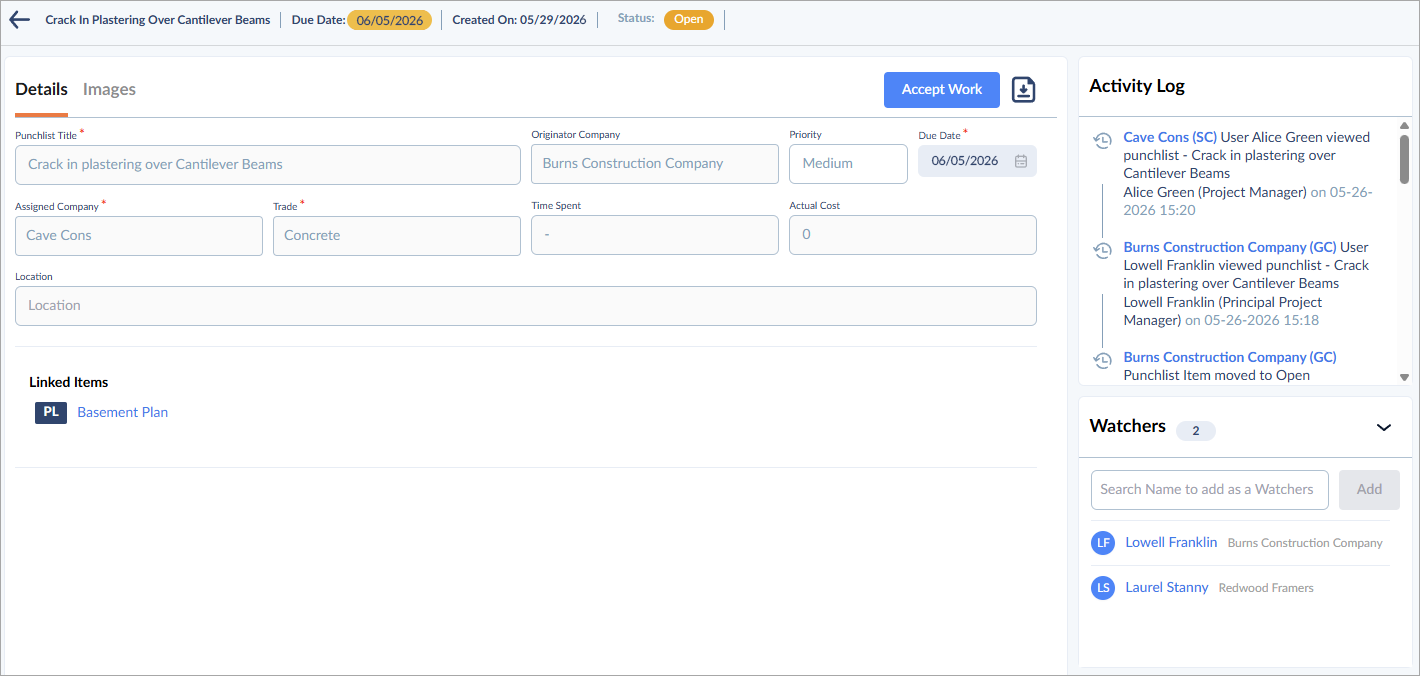Image resolution: width=1420 pixels, height=676 pixels.
Task: Click the Accept Work button
Action: click(x=942, y=90)
